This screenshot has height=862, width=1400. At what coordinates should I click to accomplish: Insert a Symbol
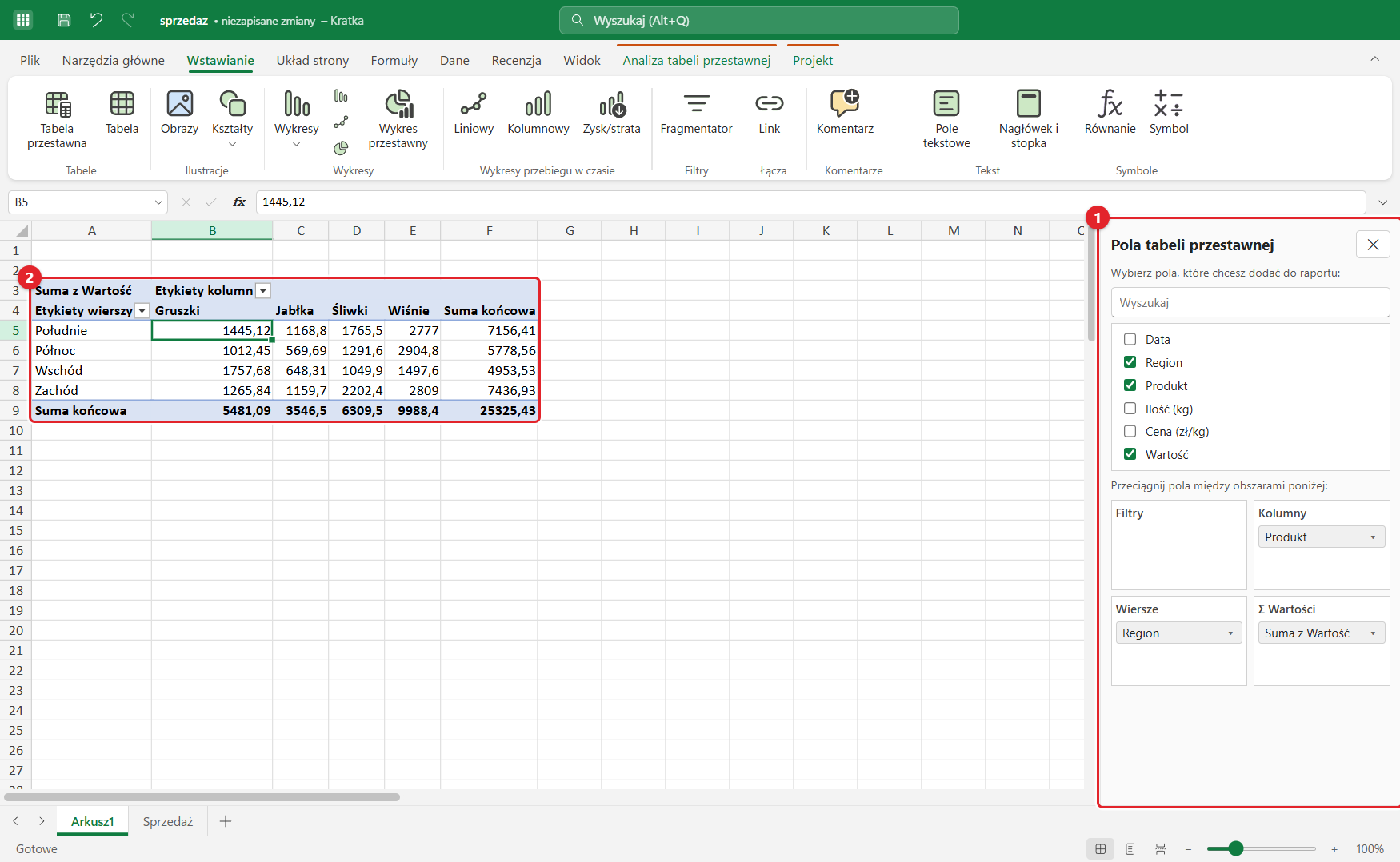1169,113
